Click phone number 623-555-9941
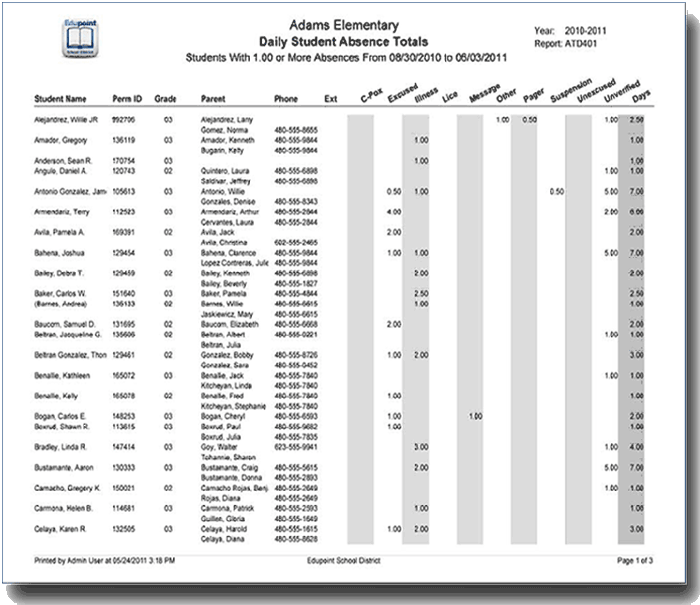The height and width of the screenshot is (605, 700). (x=296, y=447)
